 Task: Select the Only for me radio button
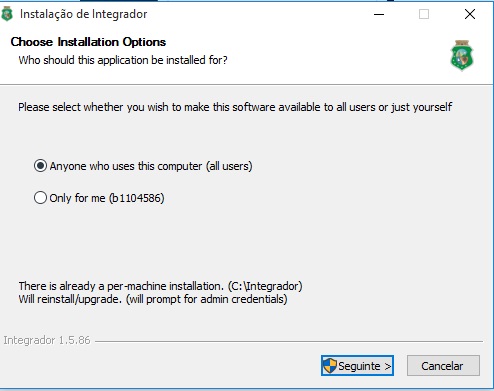pyautogui.click(x=40, y=198)
